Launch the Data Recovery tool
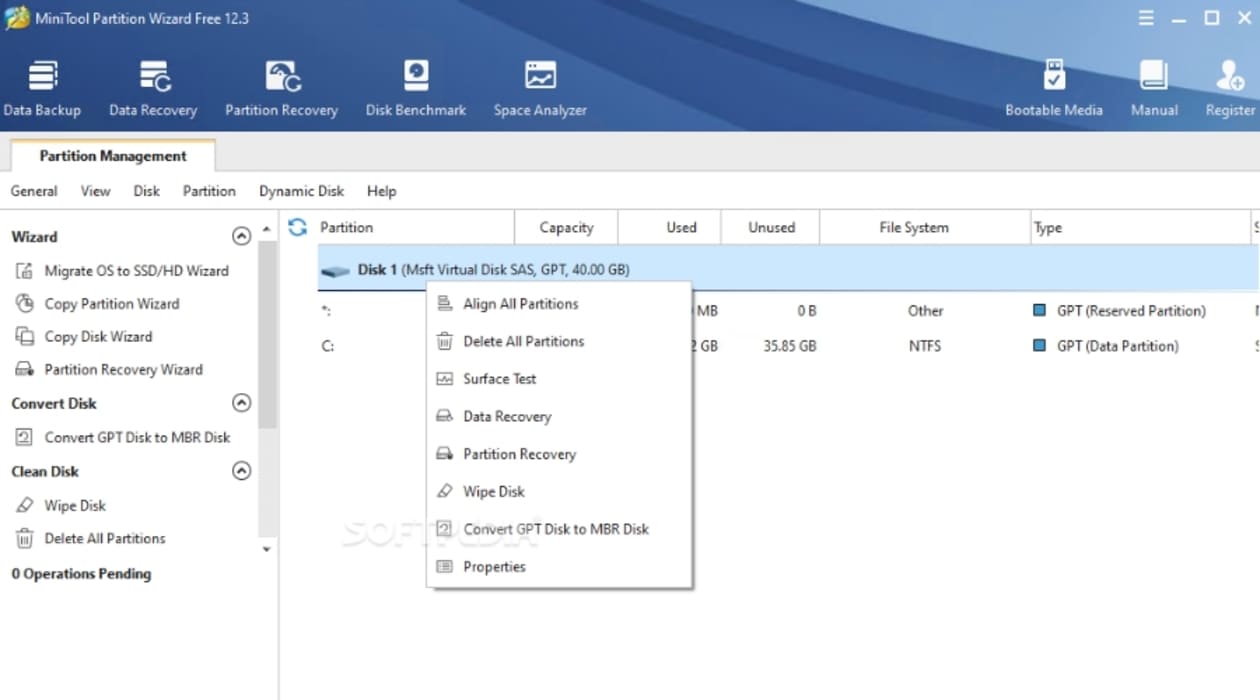 tap(153, 88)
